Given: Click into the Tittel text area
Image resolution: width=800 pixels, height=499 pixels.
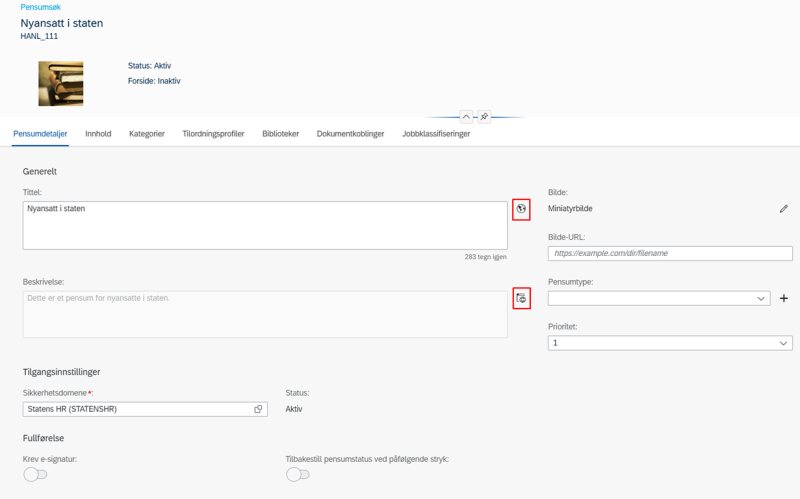Looking at the screenshot, I should coord(265,226).
